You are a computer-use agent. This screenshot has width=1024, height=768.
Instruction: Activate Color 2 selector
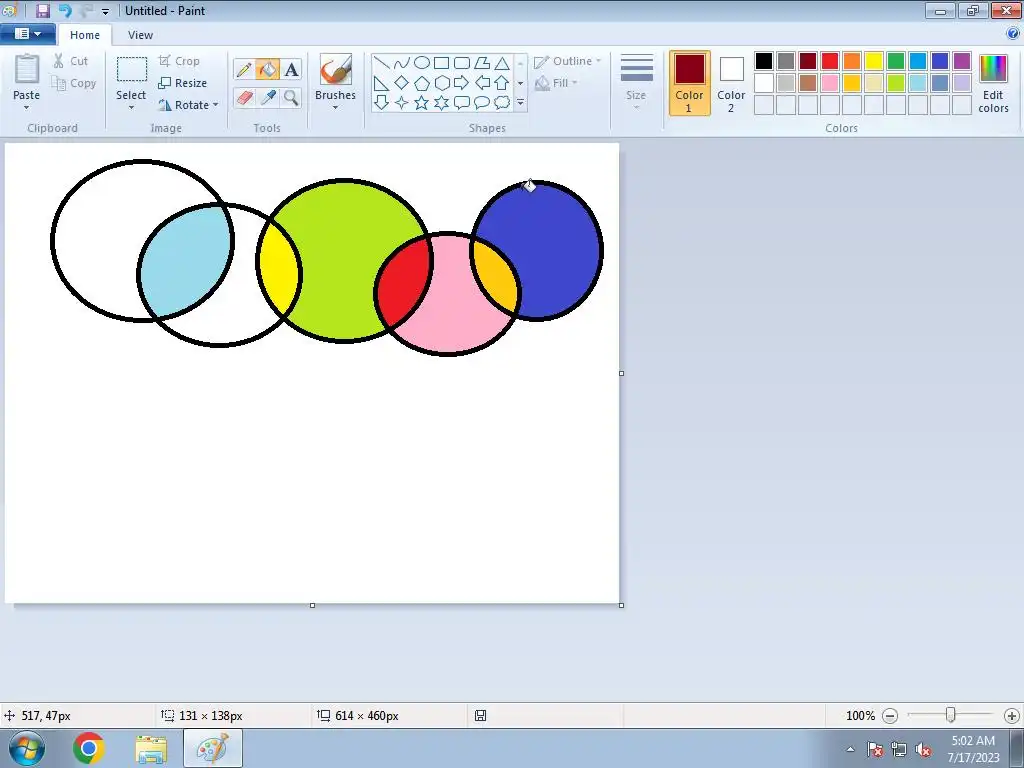[731, 83]
